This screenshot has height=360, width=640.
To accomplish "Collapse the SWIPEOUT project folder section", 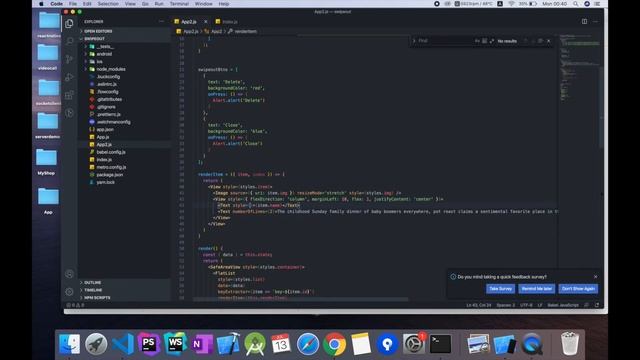I will coord(124,38).
